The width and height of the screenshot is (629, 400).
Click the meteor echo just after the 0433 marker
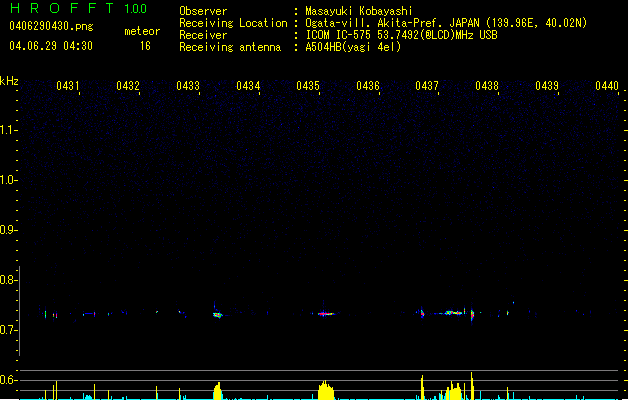point(217,315)
